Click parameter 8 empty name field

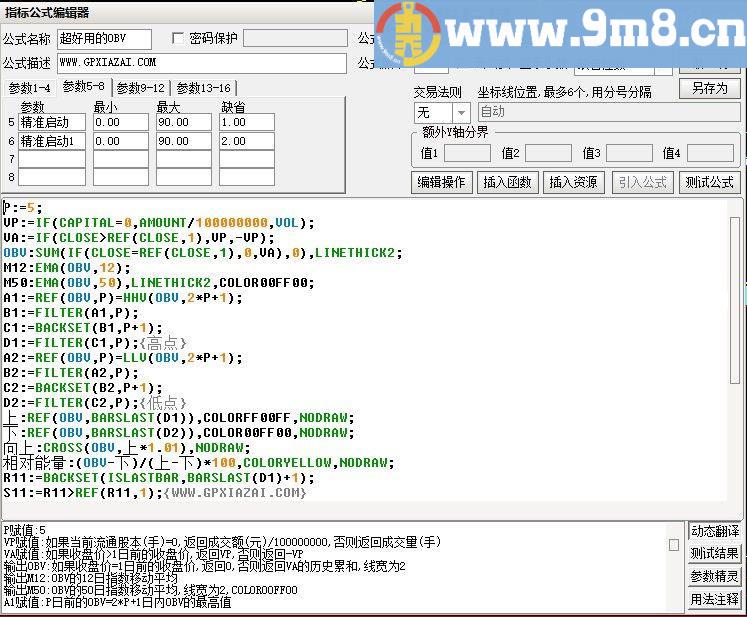tap(52, 177)
